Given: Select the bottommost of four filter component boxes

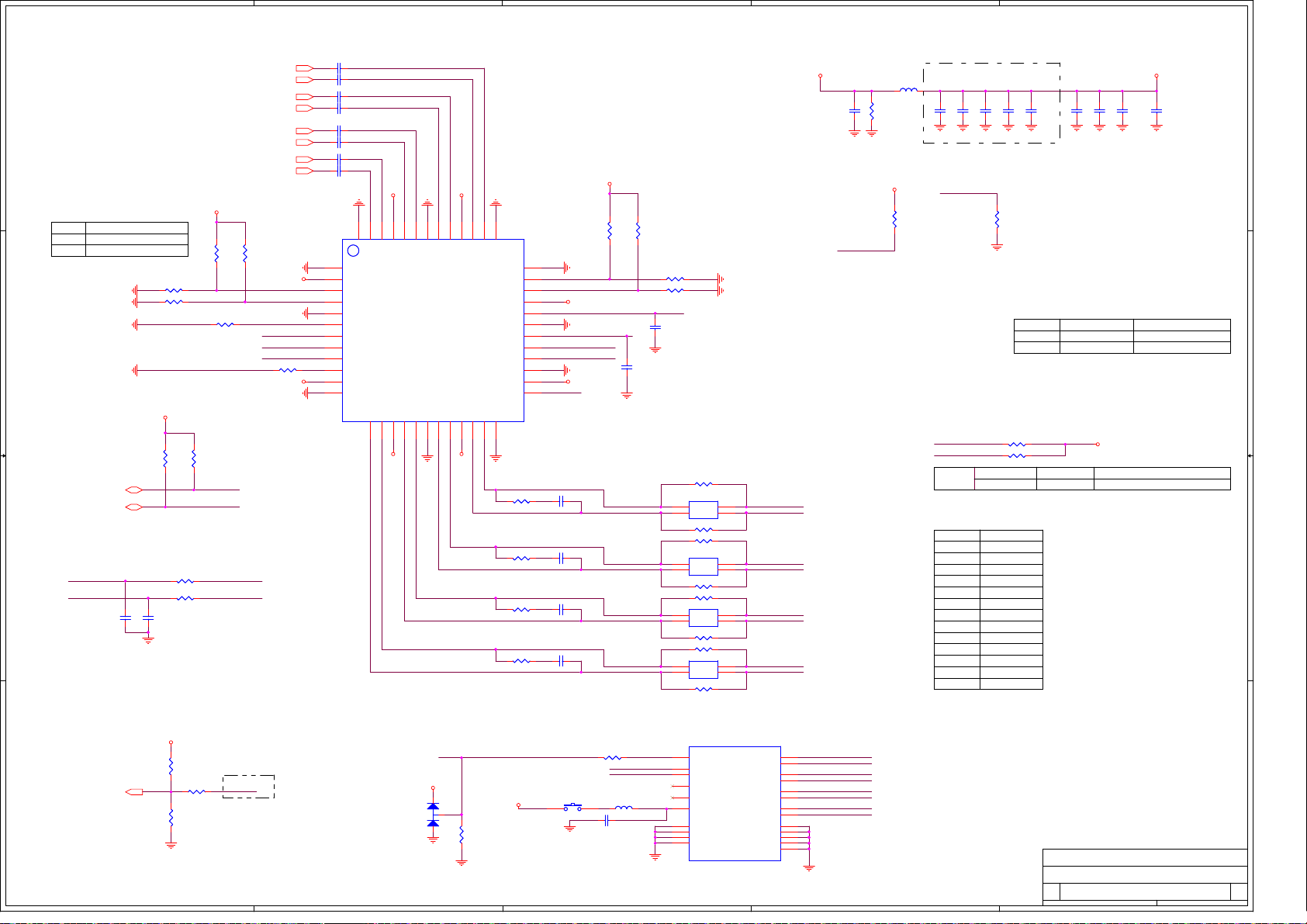Looking at the screenshot, I should pyautogui.click(x=704, y=670).
